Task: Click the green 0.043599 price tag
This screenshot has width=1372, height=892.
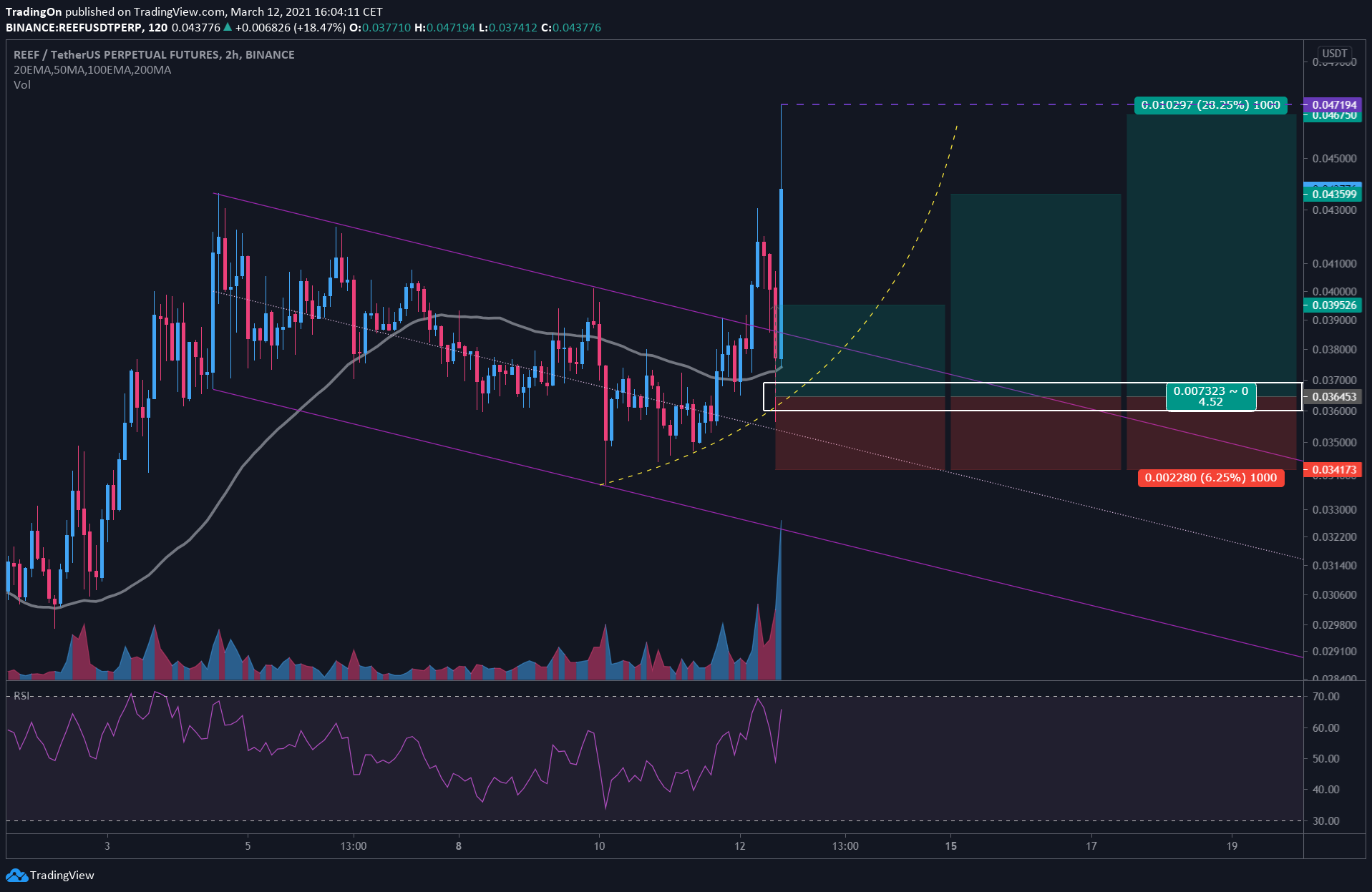Action: [1333, 194]
